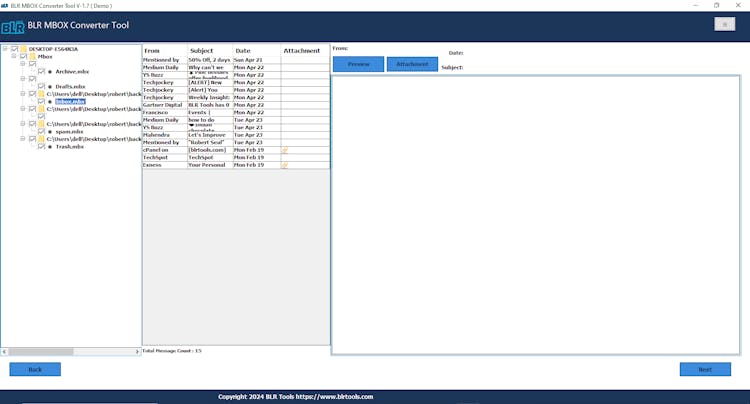Click the DESKTOP-E564BOA folder icon
The width and height of the screenshot is (750, 404).
[x=23, y=49]
